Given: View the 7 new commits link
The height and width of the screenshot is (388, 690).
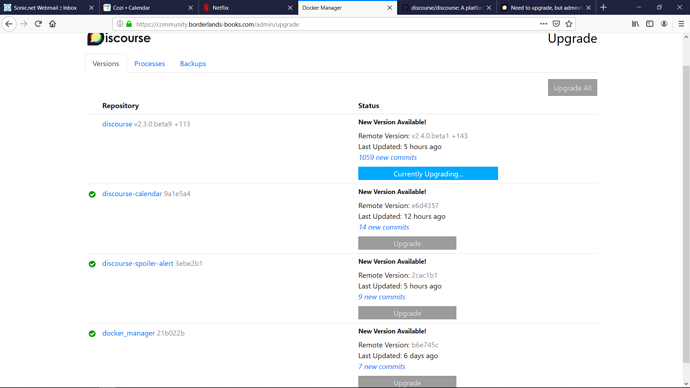Looking at the screenshot, I should (x=382, y=366).
